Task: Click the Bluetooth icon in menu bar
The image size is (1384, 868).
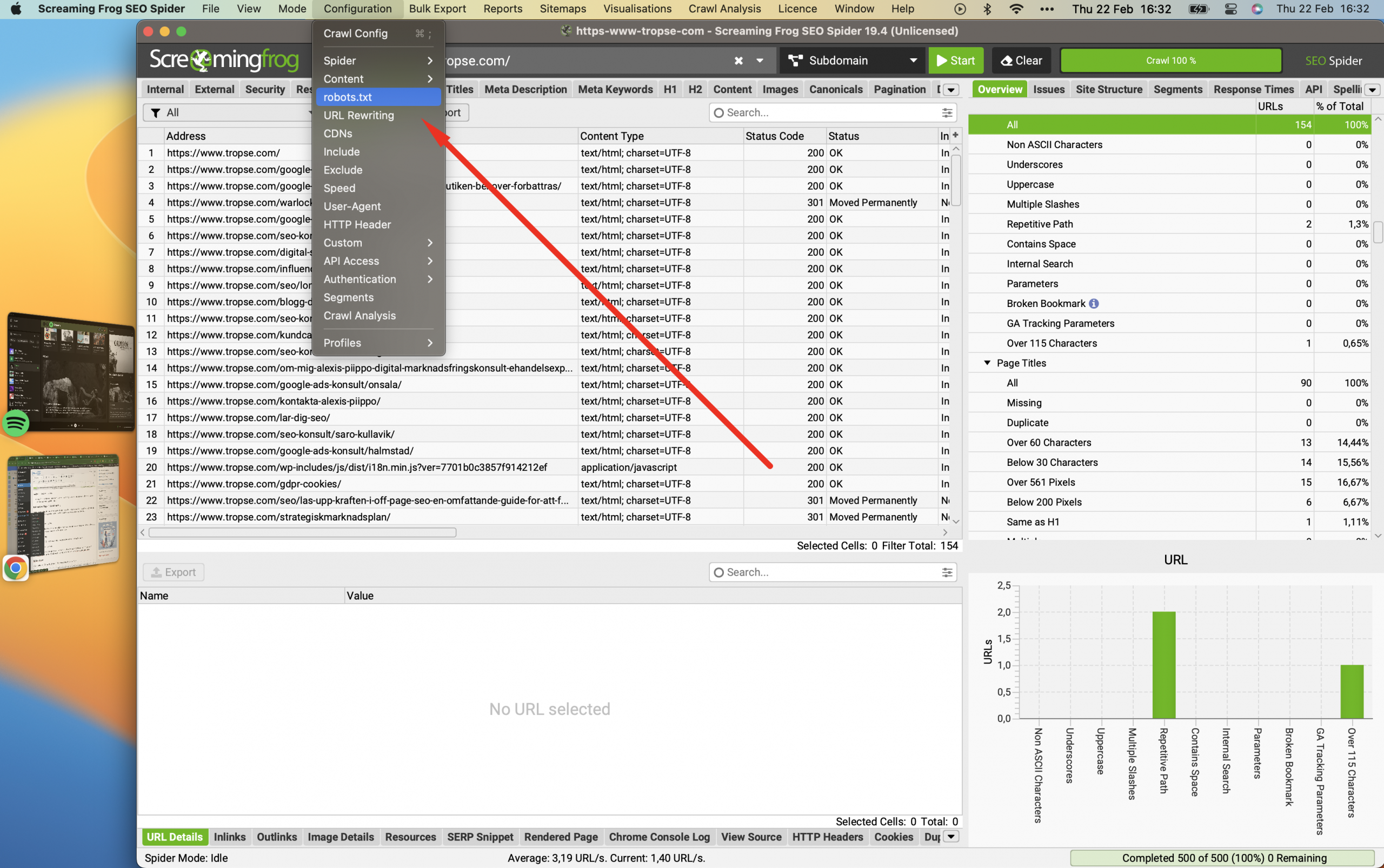Action: (987, 9)
